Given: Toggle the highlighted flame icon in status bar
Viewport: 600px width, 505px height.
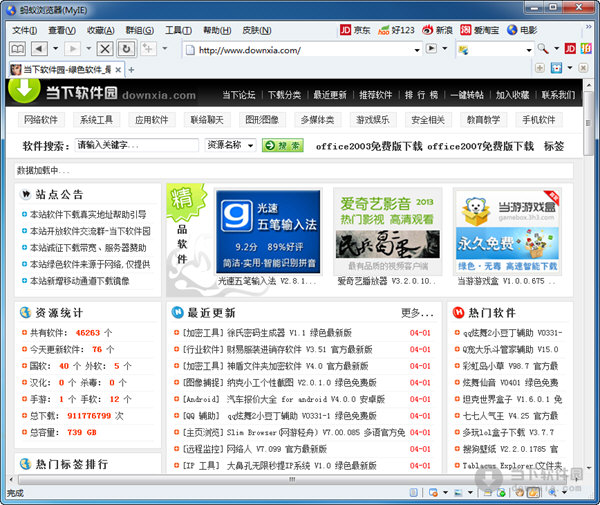Looking at the screenshot, I should coord(533,492).
